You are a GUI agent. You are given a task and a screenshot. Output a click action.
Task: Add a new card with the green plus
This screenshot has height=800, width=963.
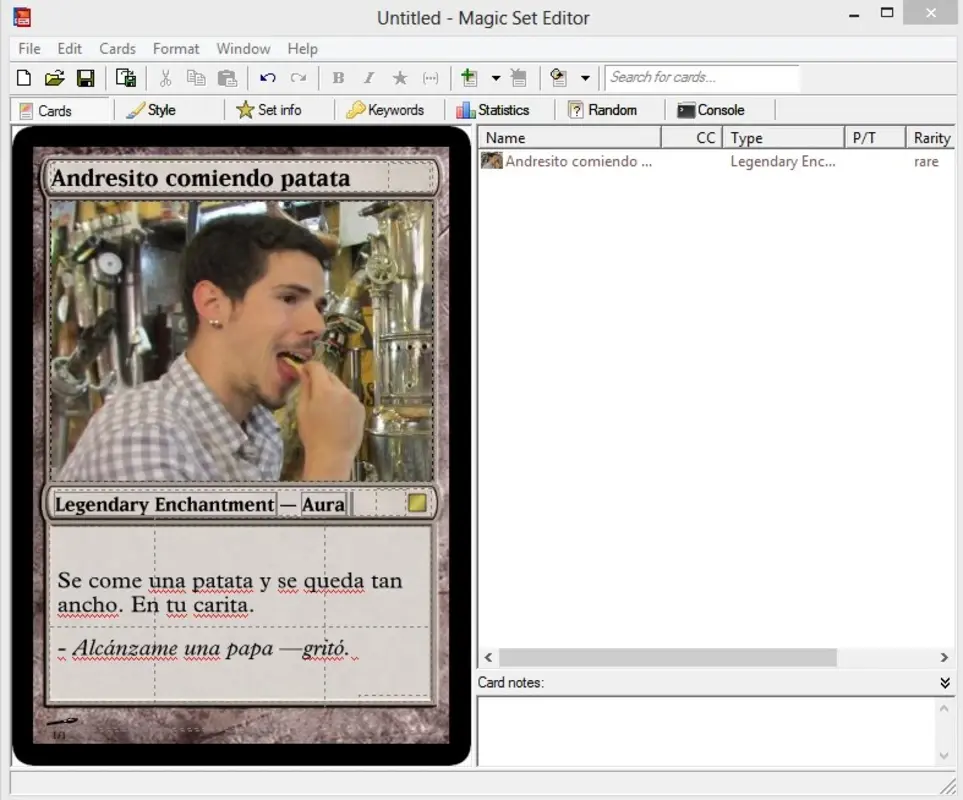[466, 78]
